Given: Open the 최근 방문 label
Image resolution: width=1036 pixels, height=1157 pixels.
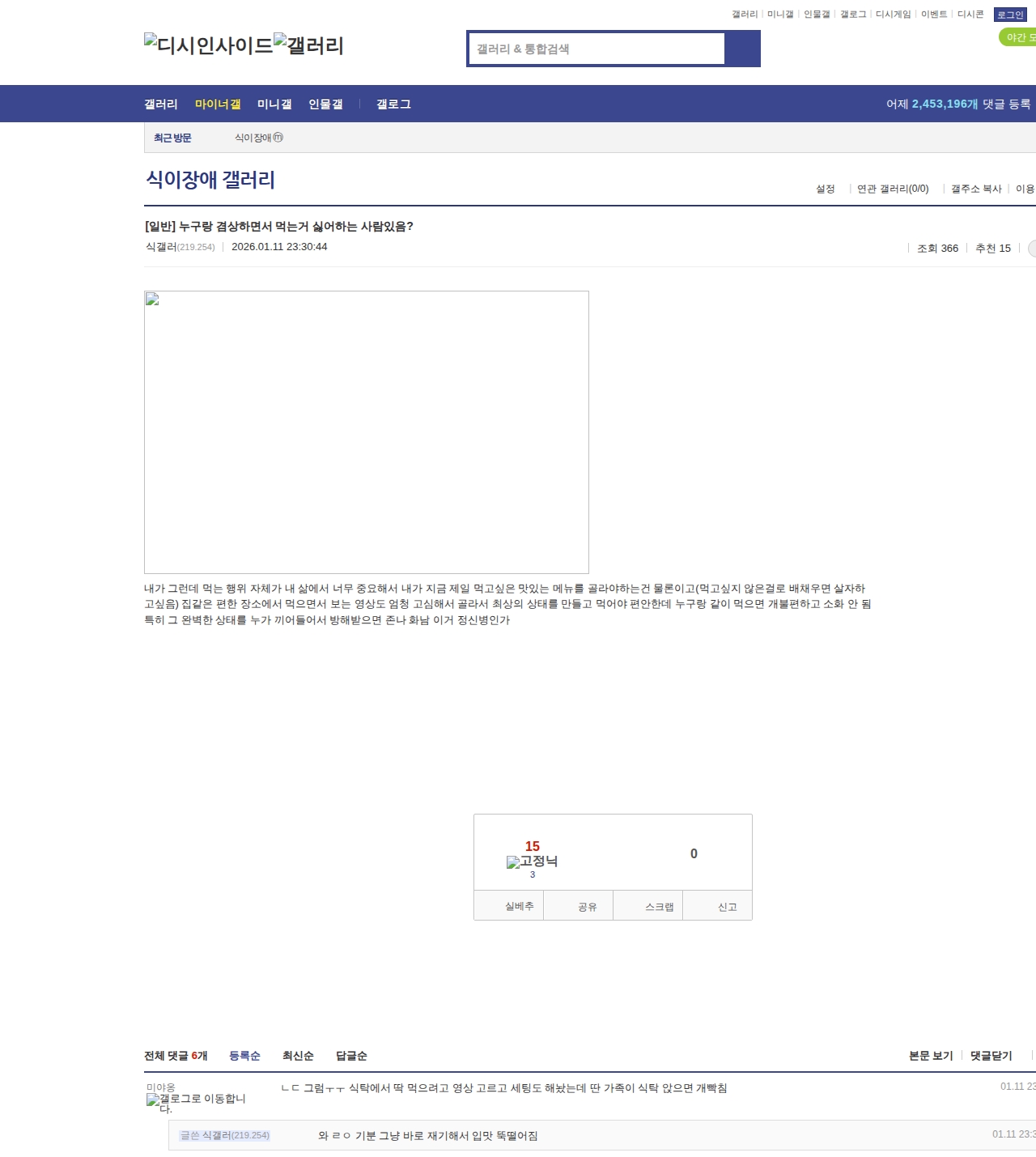Looking at the screenshot, I should coord(172,138).
